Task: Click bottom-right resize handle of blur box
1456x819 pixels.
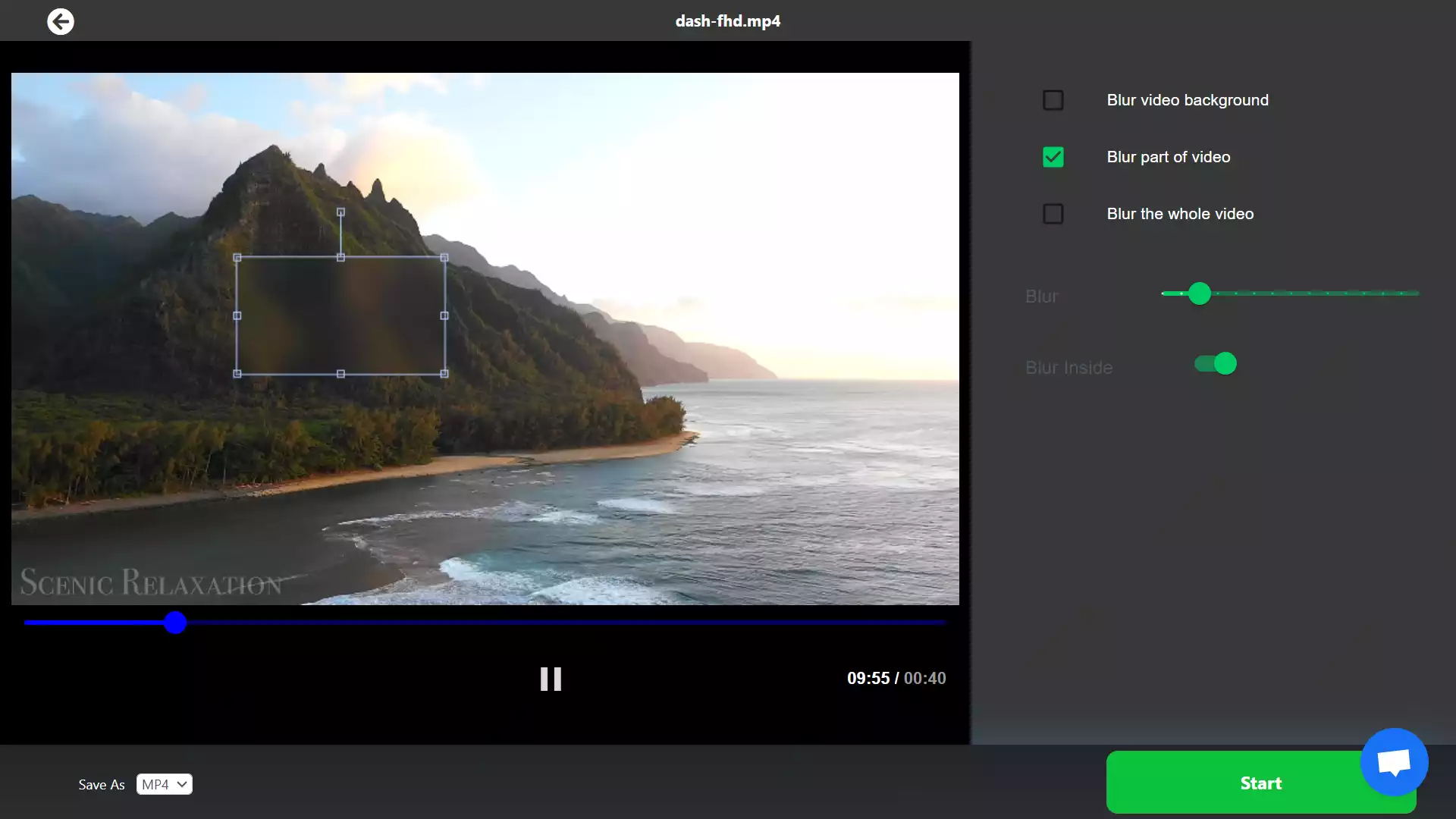Action: [444, 374]
